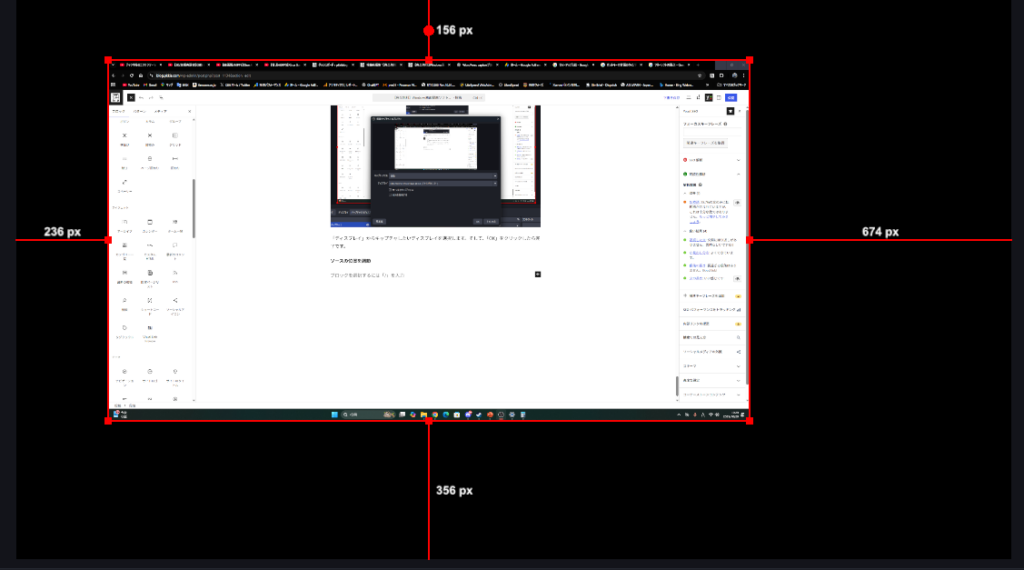1024x570 pixels.
Task: Switch to the ブロック inserter tab
Action: [x=119, y=112]
